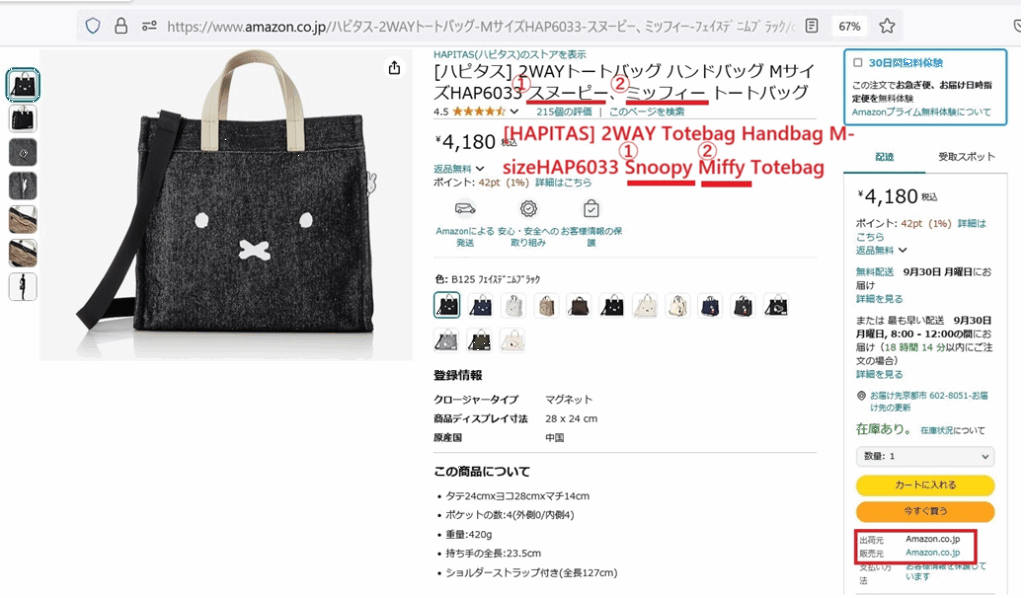Click the share icon on product image
1024x598 pixels.
[x=394, y=68]
